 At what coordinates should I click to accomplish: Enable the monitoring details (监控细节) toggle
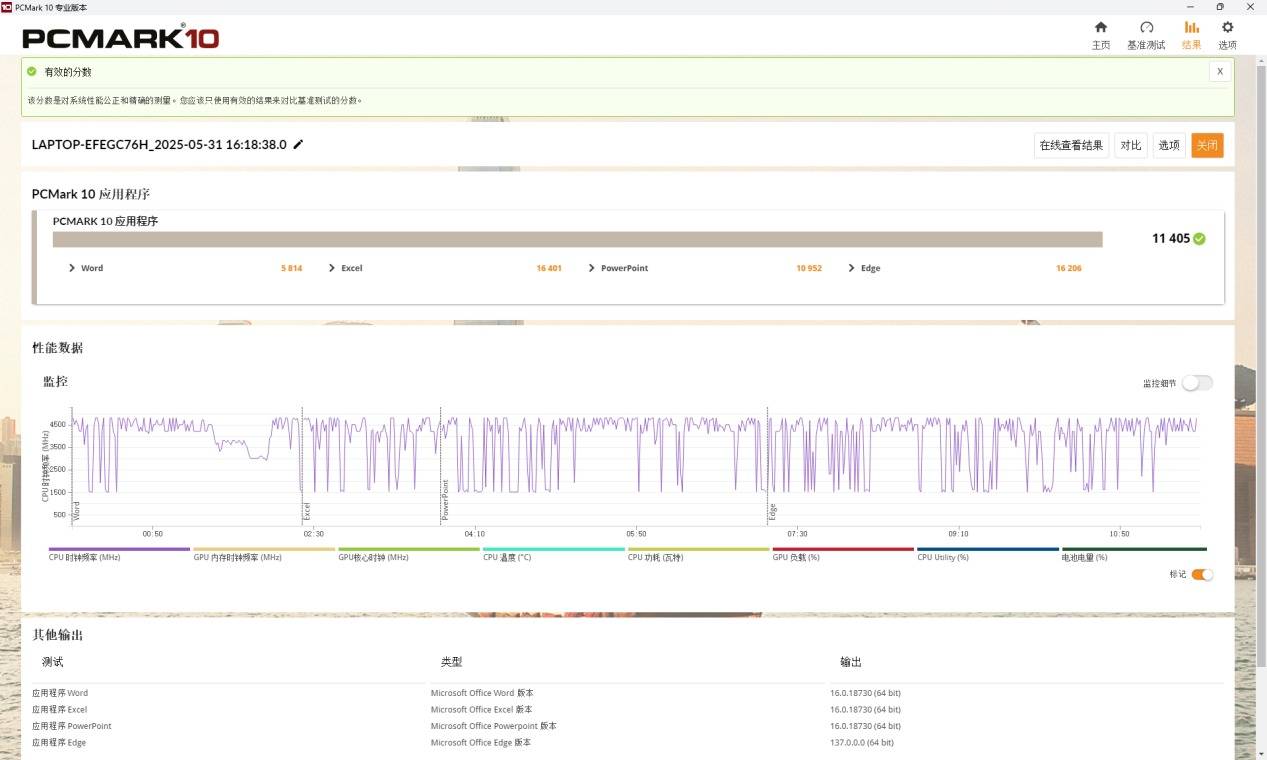click(x=1196, y=383)
